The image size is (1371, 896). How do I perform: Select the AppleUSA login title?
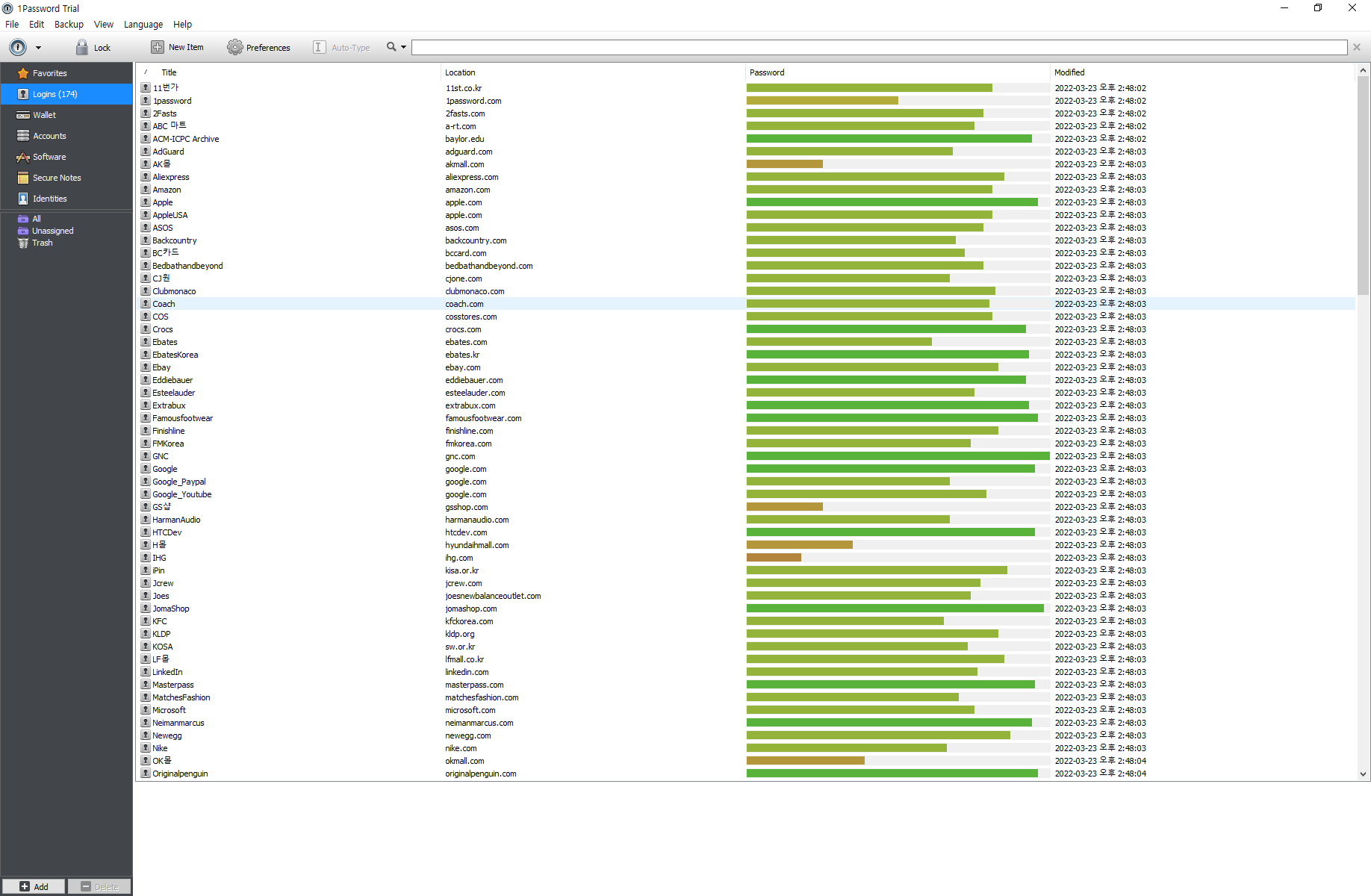pos(170,215)
